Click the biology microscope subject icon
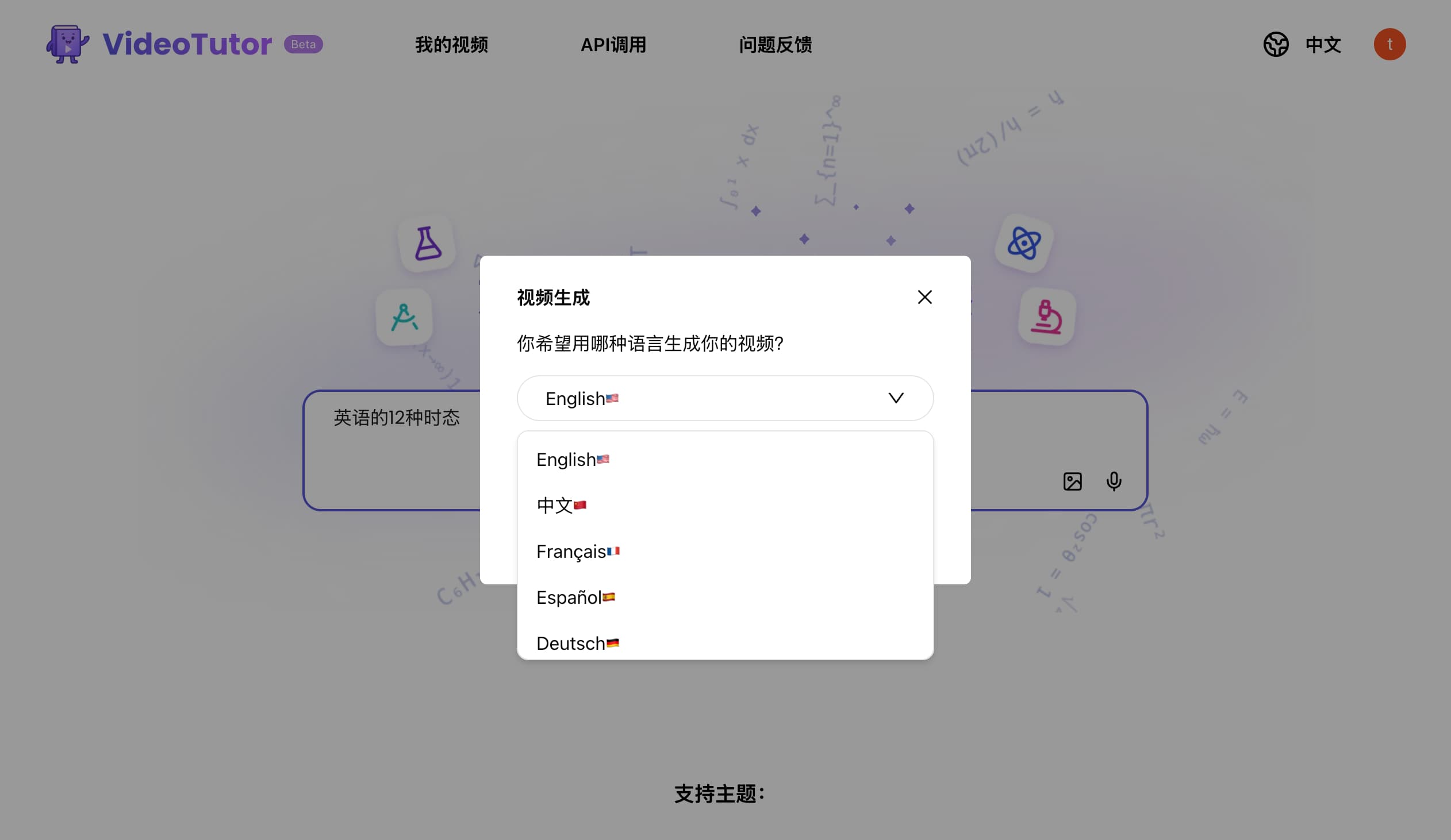1451x840 pixels. coord(1047,317)
